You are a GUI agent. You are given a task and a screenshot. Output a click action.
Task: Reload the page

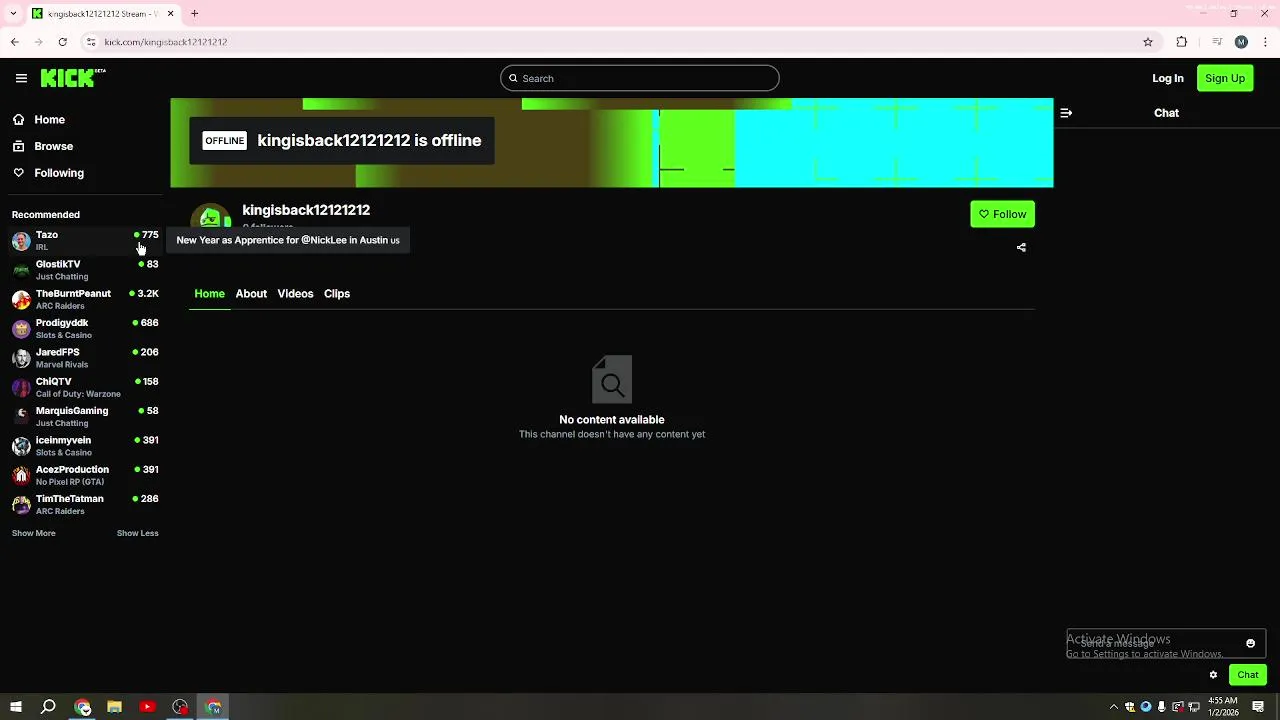62,42
